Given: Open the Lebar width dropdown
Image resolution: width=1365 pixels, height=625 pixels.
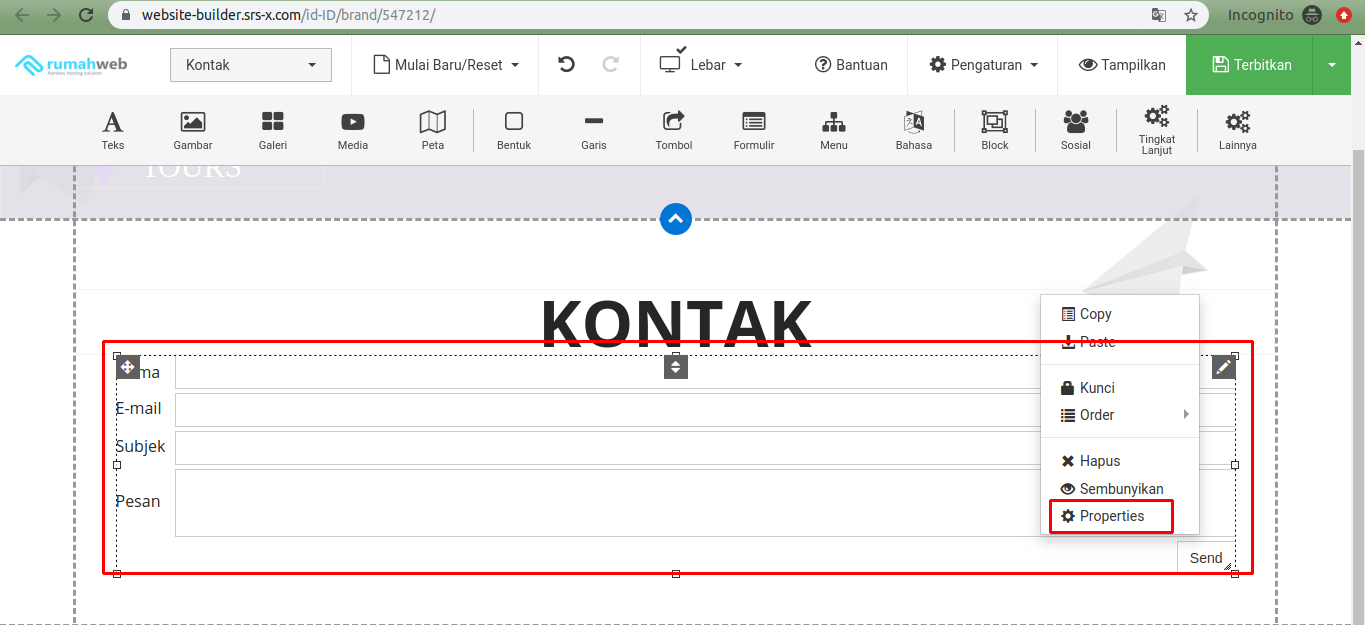Looking at the screenshot, I should pyautogui.click(x=700, y=65).
